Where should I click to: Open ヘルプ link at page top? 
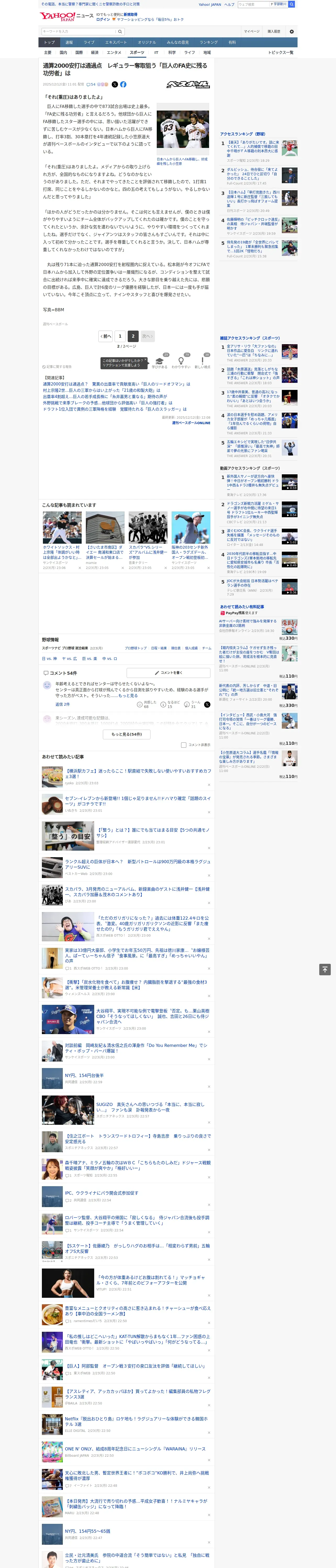tap(229, 4)
